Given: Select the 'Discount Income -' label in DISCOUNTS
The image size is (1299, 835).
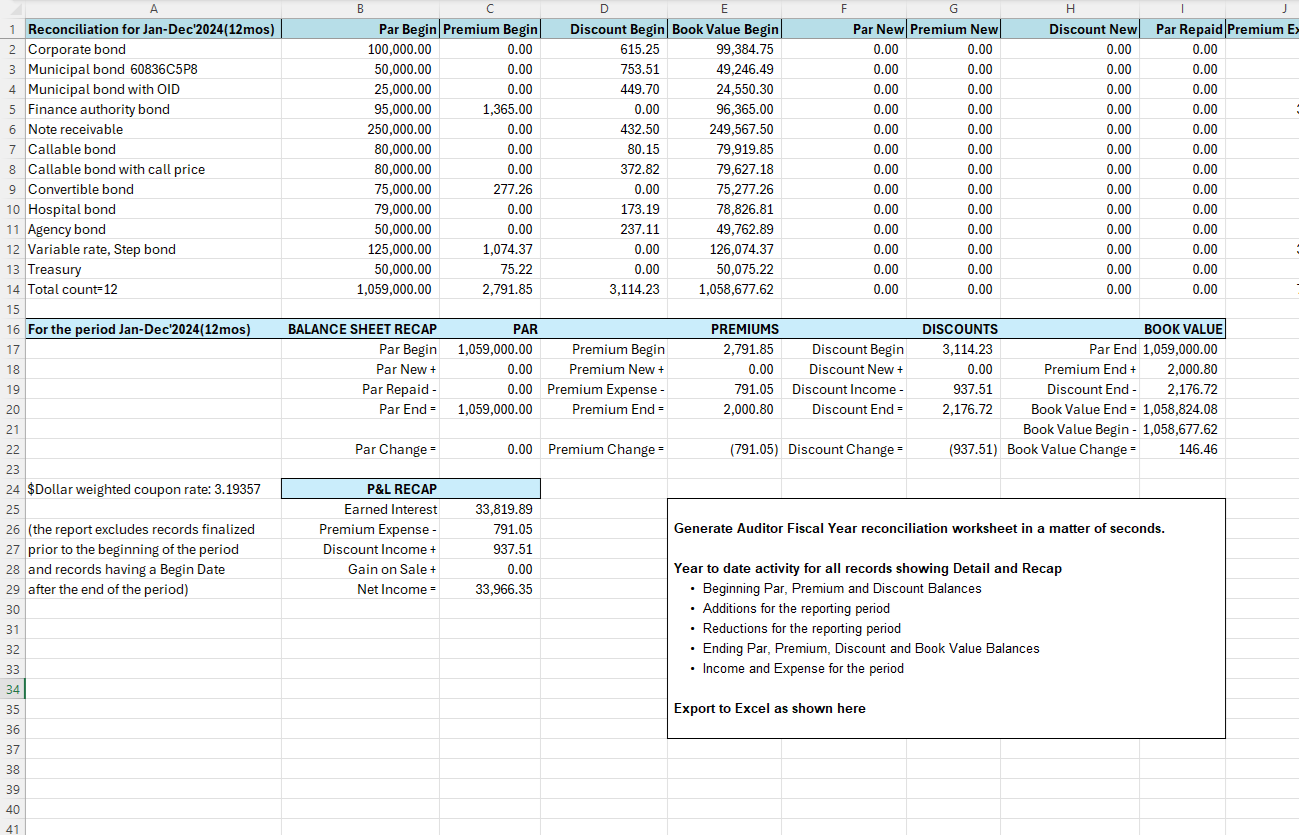Looking at the screenshot, I should (x=844, y=389).
